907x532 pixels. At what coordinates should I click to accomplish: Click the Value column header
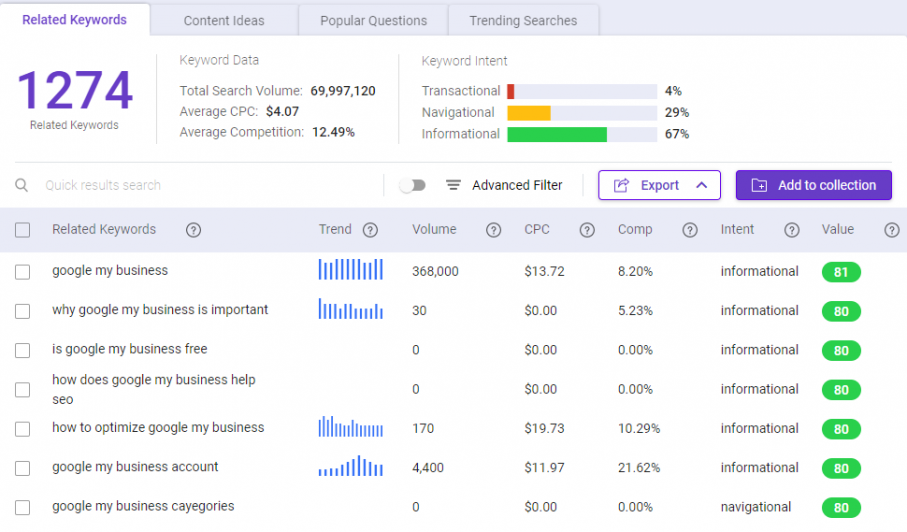tap(838, 230)
